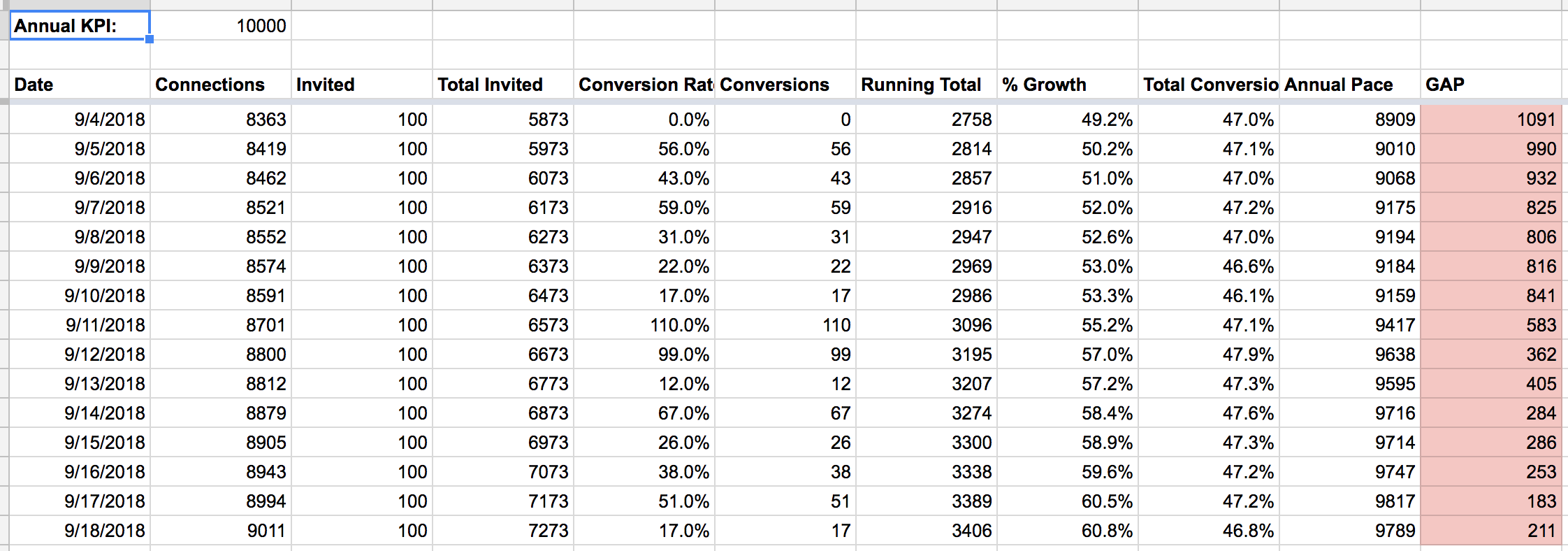Click the conversion rate 99.0% cell
The height and width of the screenshot is (551, 1568).
pyautogui.click(x=644, y=355)
